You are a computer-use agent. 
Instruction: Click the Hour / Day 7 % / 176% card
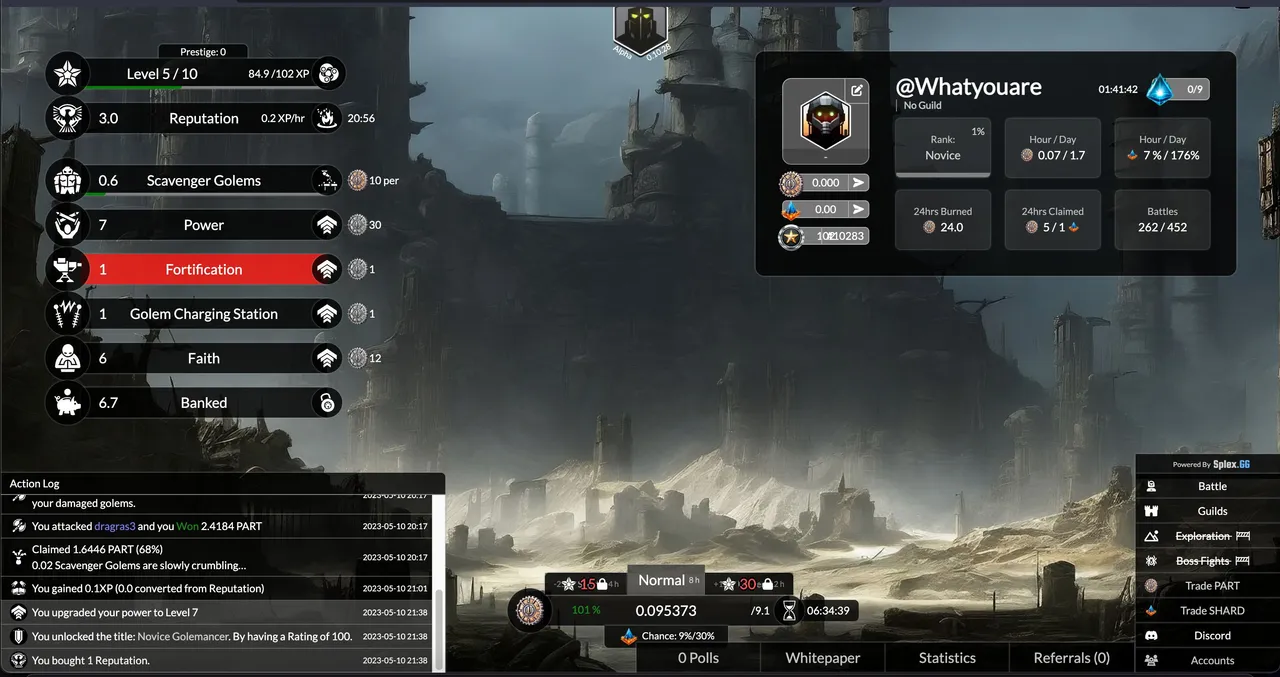pos(1163,148)
